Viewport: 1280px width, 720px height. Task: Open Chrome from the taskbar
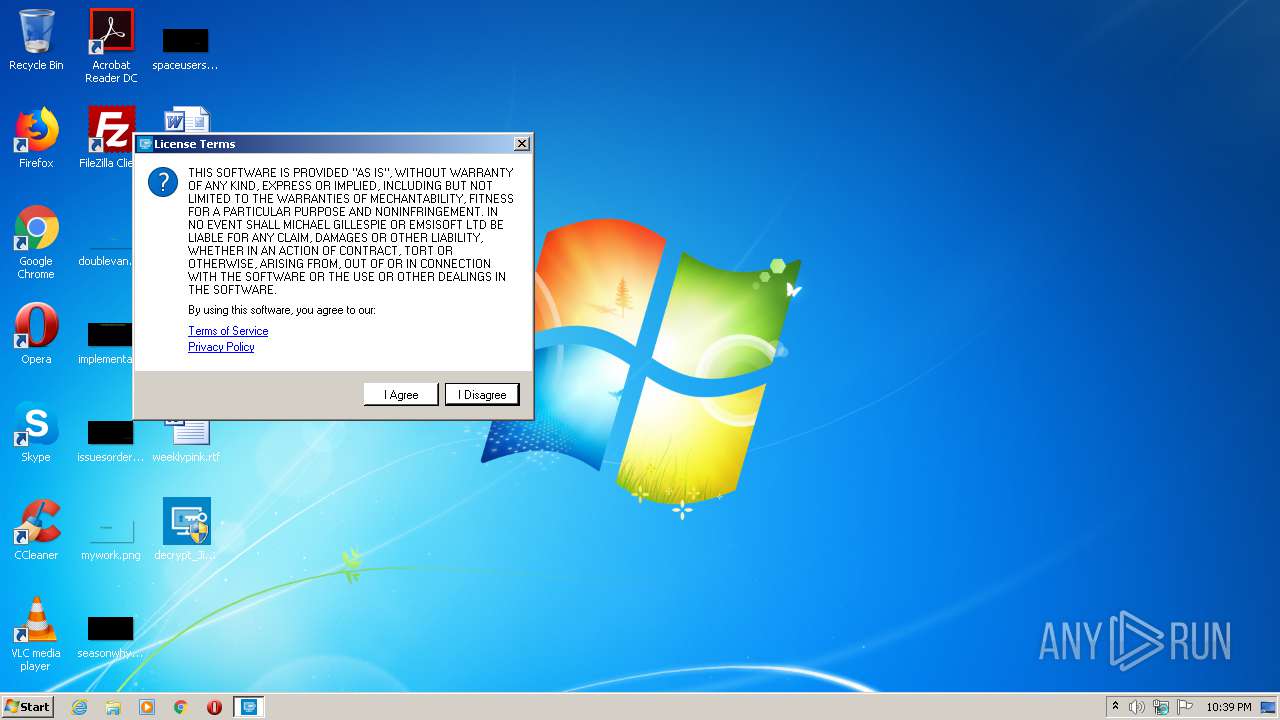(x=181, y=707)
